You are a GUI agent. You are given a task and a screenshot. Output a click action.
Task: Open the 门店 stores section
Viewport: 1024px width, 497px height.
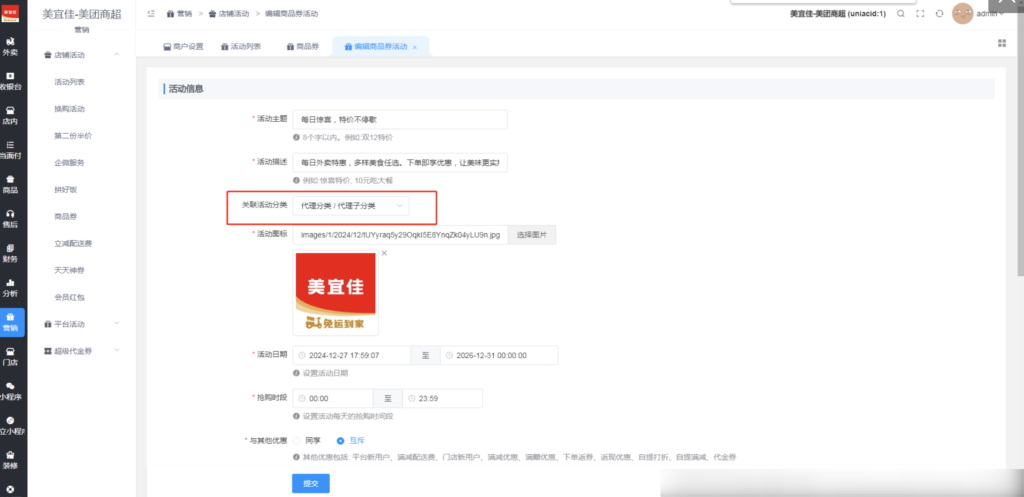point(10,357)
